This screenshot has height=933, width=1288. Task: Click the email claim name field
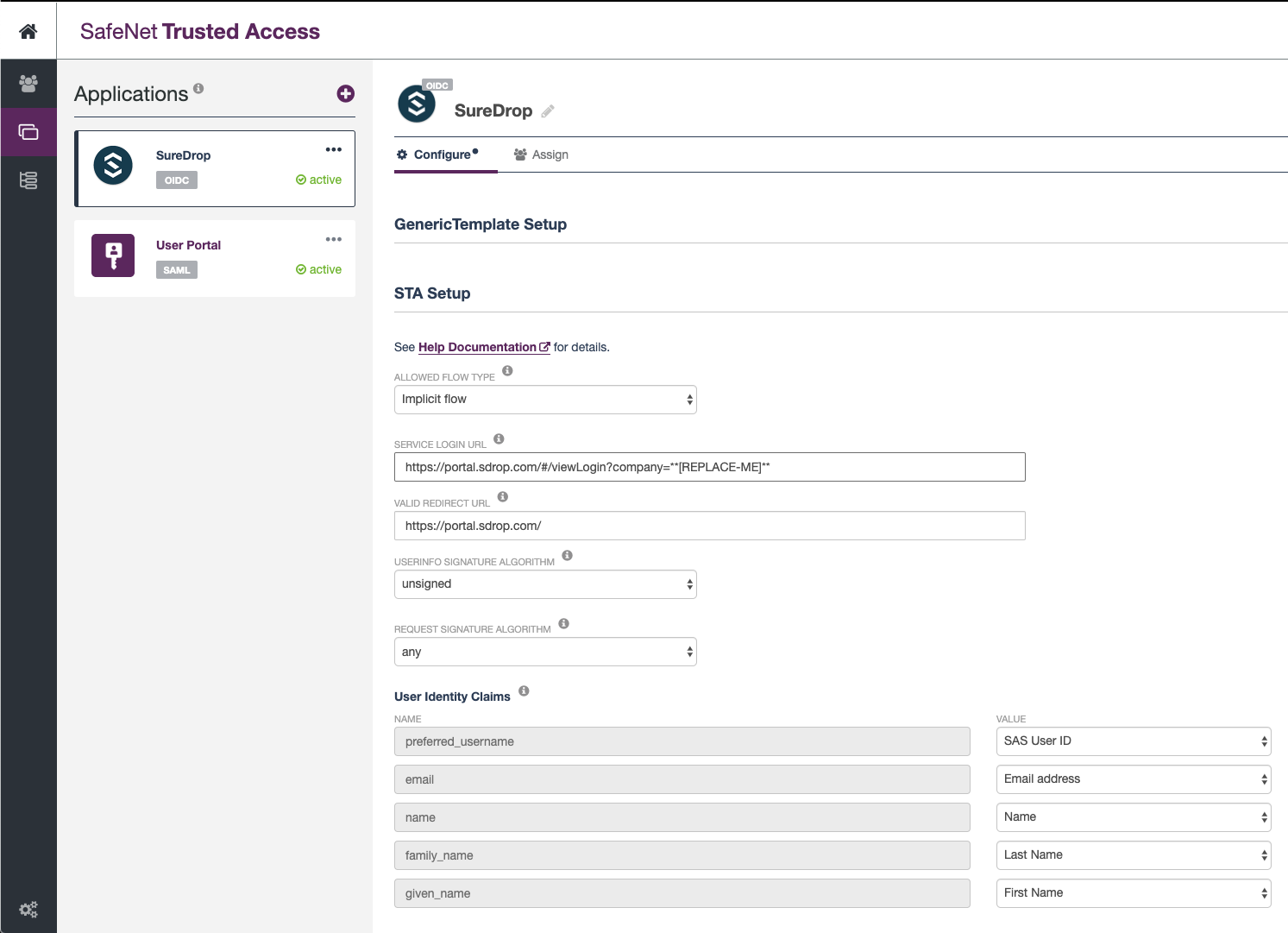pos(682,779)
